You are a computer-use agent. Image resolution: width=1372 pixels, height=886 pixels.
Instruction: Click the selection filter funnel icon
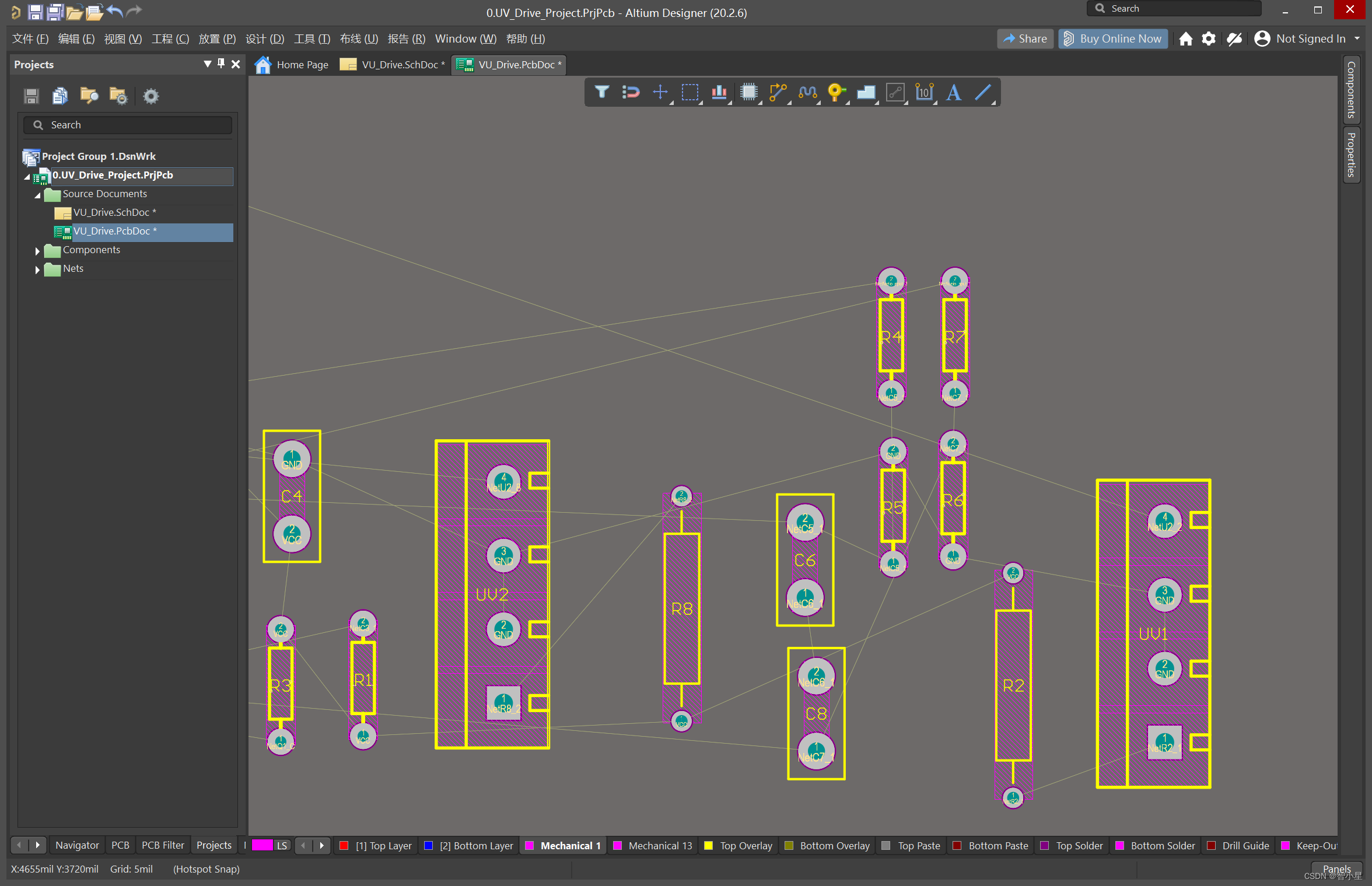pyautogui.click(x=601, y=92)
